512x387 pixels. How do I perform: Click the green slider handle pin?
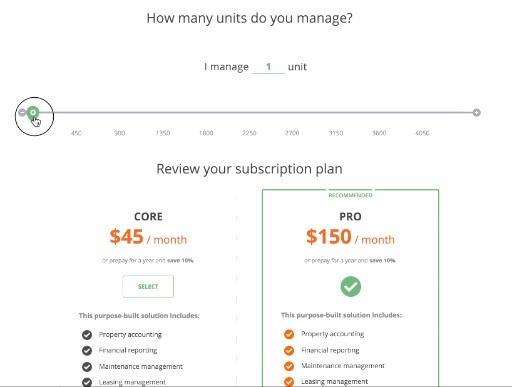(x=33, y=113)
